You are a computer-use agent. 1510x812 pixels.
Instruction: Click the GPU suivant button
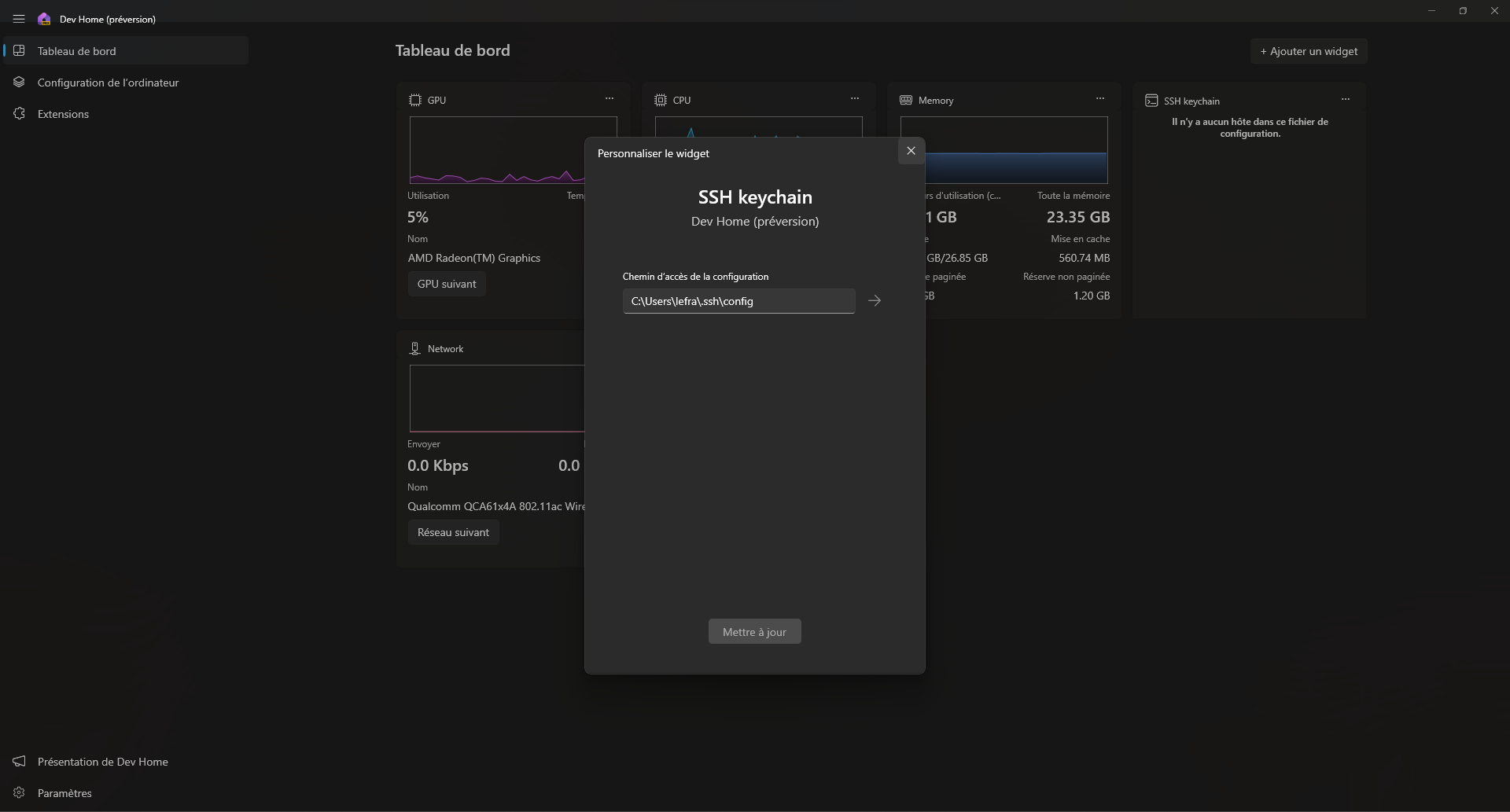(x=446, y=284)
